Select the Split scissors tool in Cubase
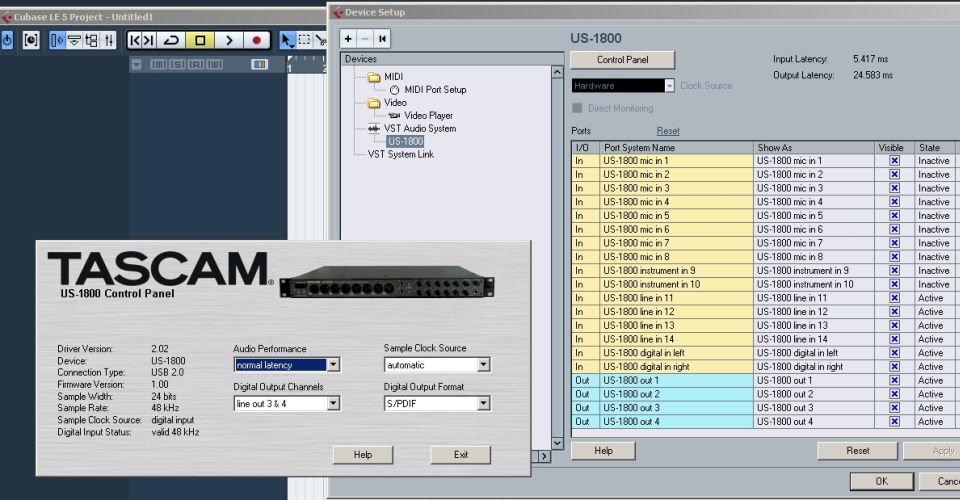Viewport: 960px width, 500px height. coord(320,40)
